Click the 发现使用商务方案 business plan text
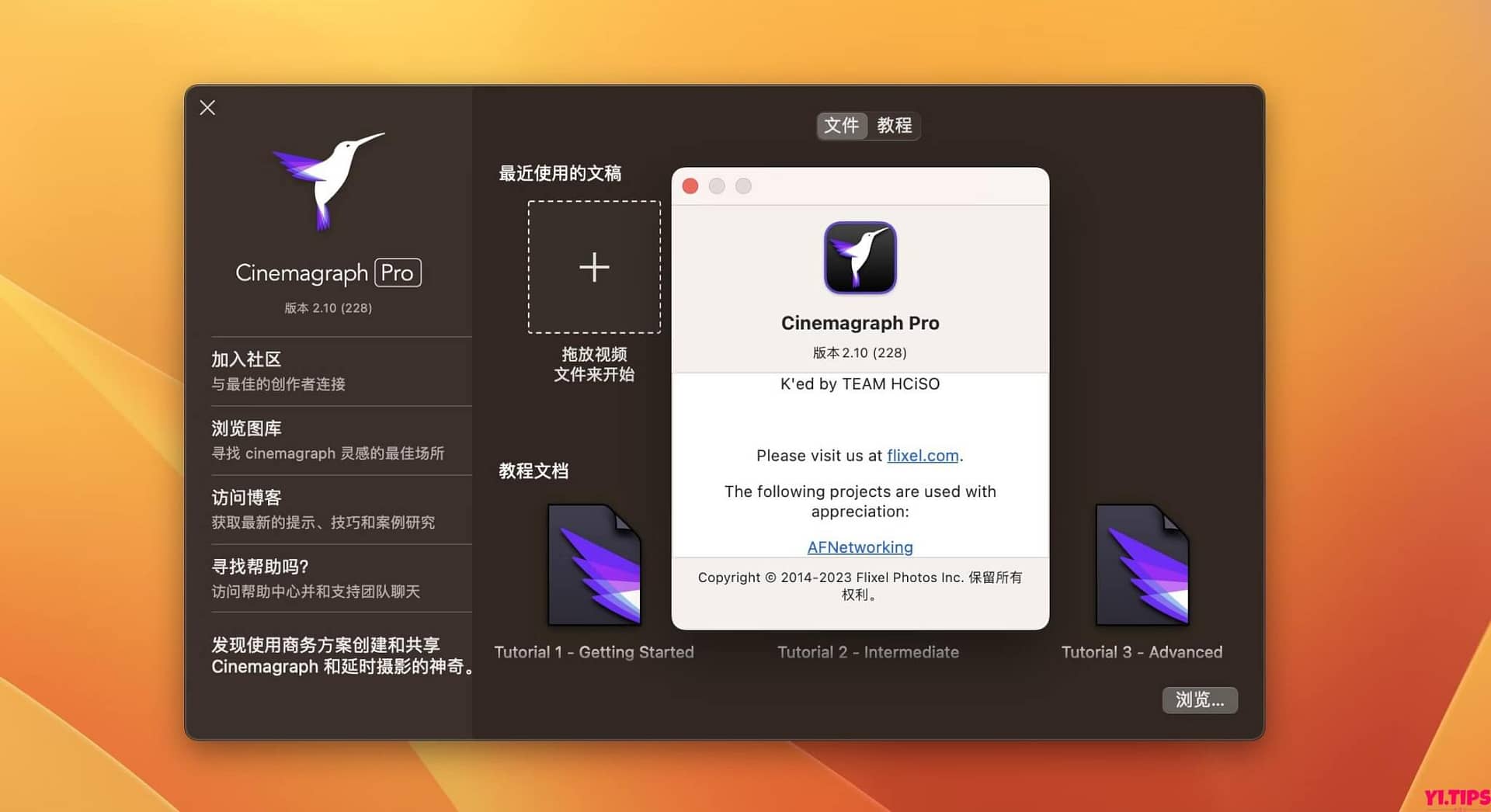Viewport: 1491px width, 812px height. point(342,655)
